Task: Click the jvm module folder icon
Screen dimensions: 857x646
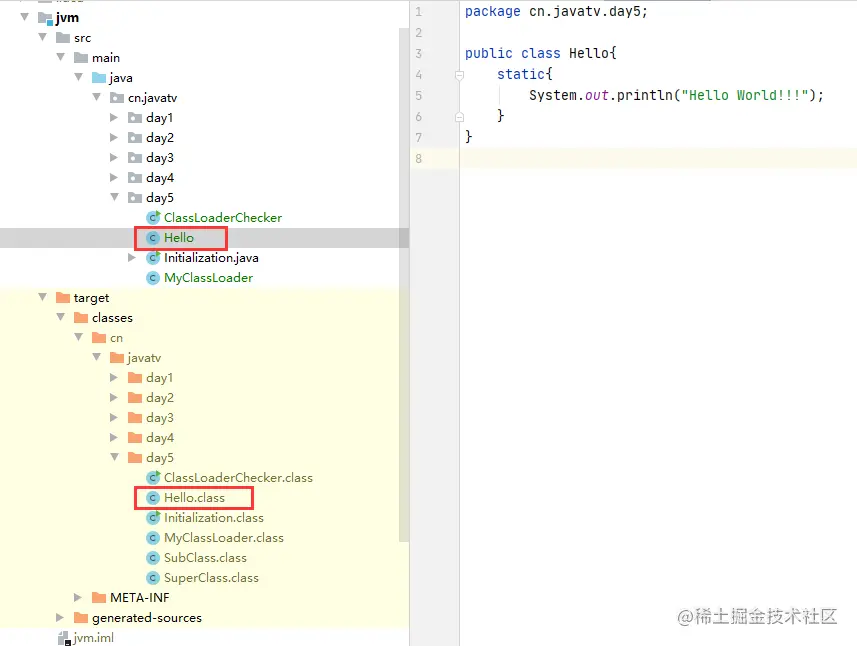Action: 45,18
